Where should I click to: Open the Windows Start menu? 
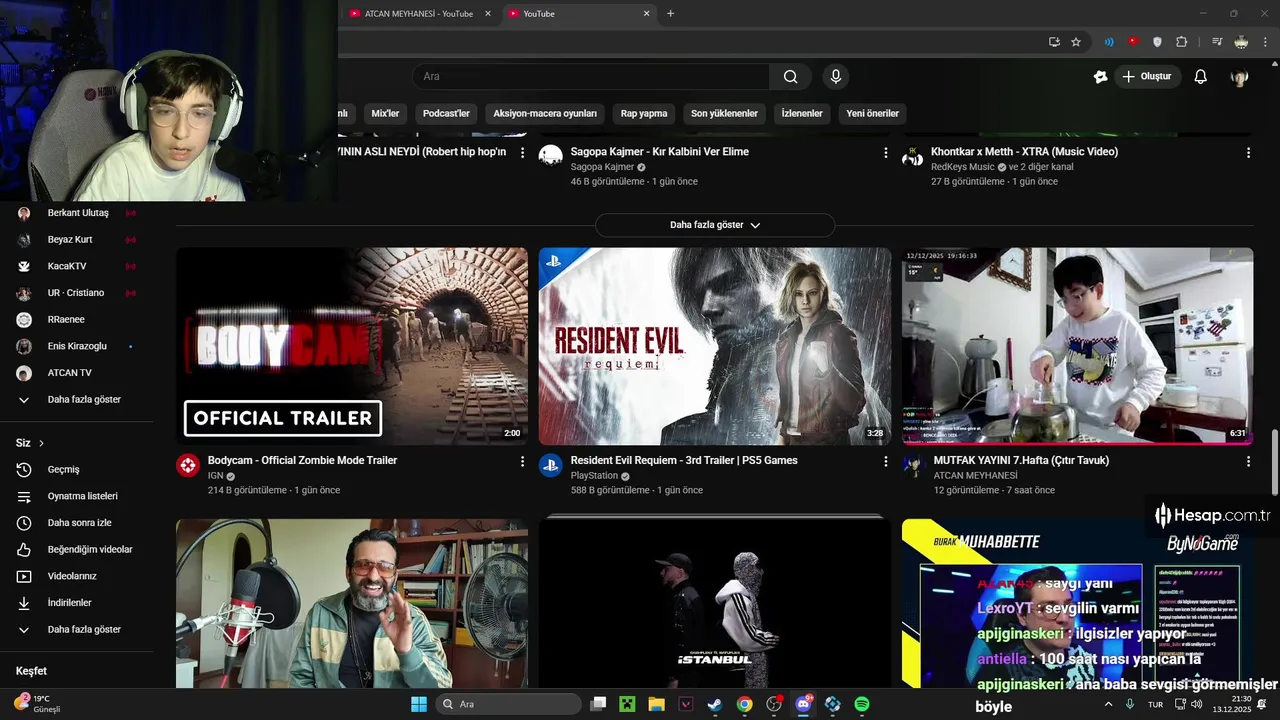tap(419, 704)
